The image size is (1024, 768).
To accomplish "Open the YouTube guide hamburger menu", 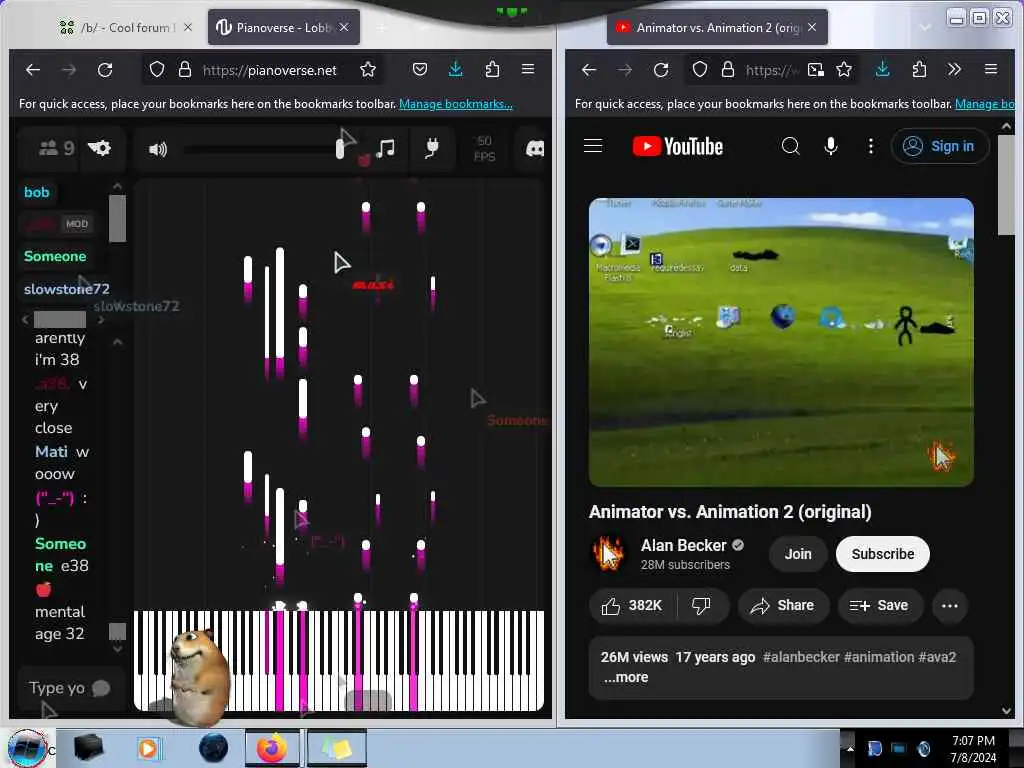I will tap(592, 146).
